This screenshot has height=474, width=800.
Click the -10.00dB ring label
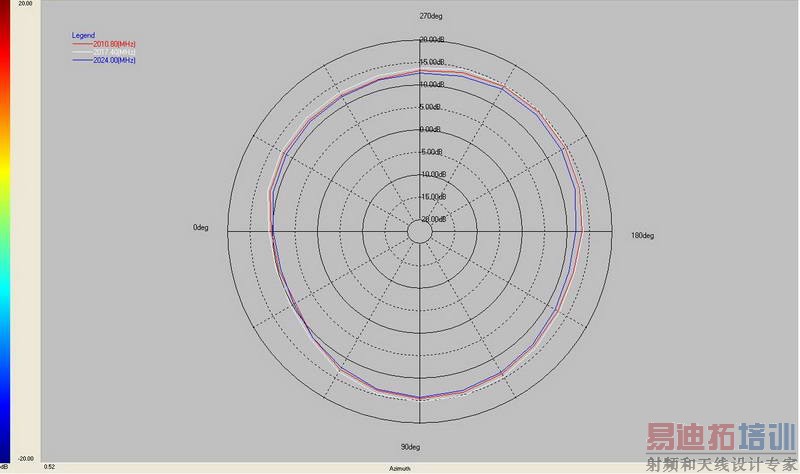pos(433,174)
